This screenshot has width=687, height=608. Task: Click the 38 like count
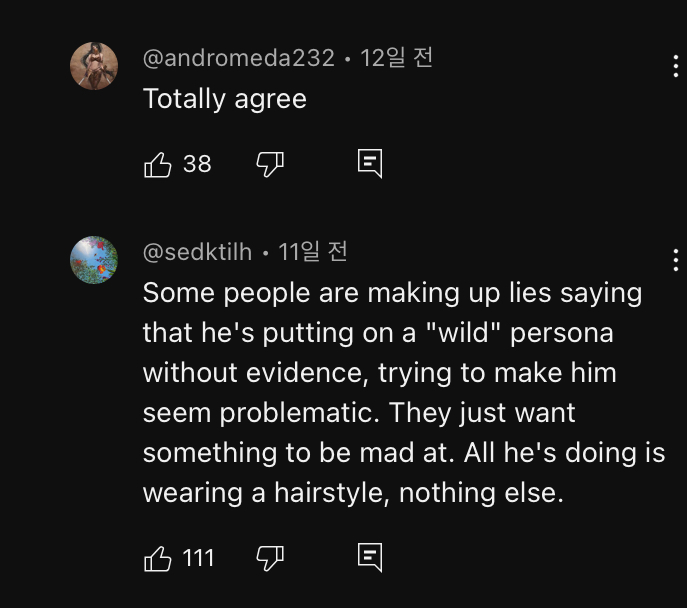(197, 164)
